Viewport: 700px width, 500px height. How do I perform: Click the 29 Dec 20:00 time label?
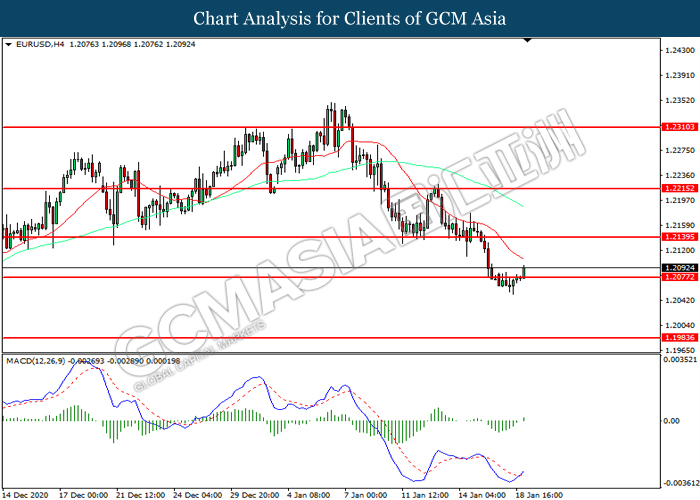pos(254,495)
